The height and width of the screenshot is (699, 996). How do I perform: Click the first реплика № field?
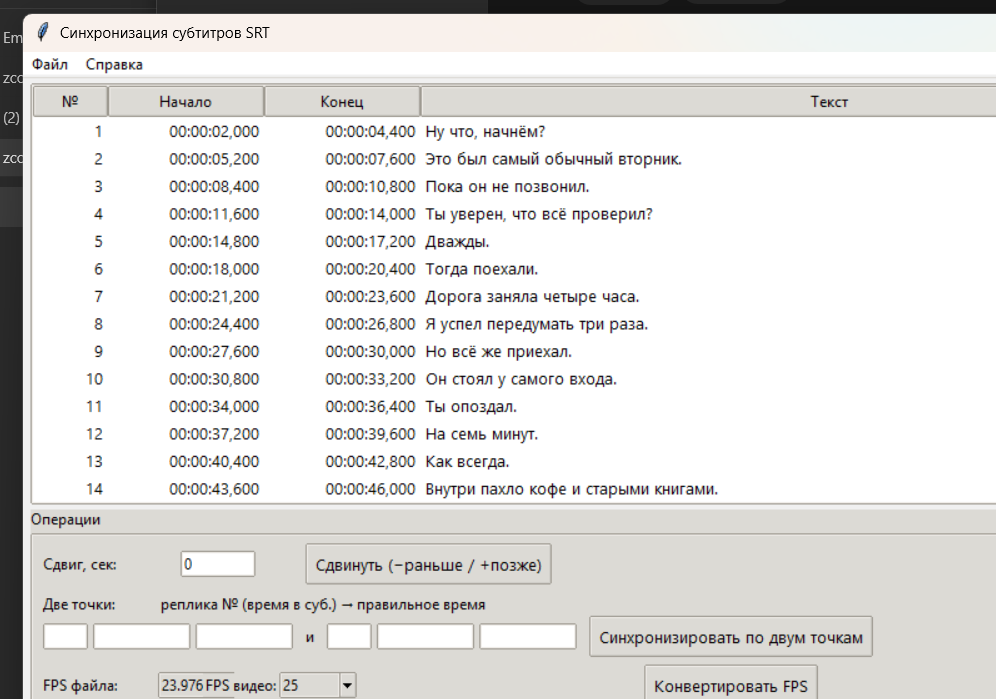pos(65,637)
